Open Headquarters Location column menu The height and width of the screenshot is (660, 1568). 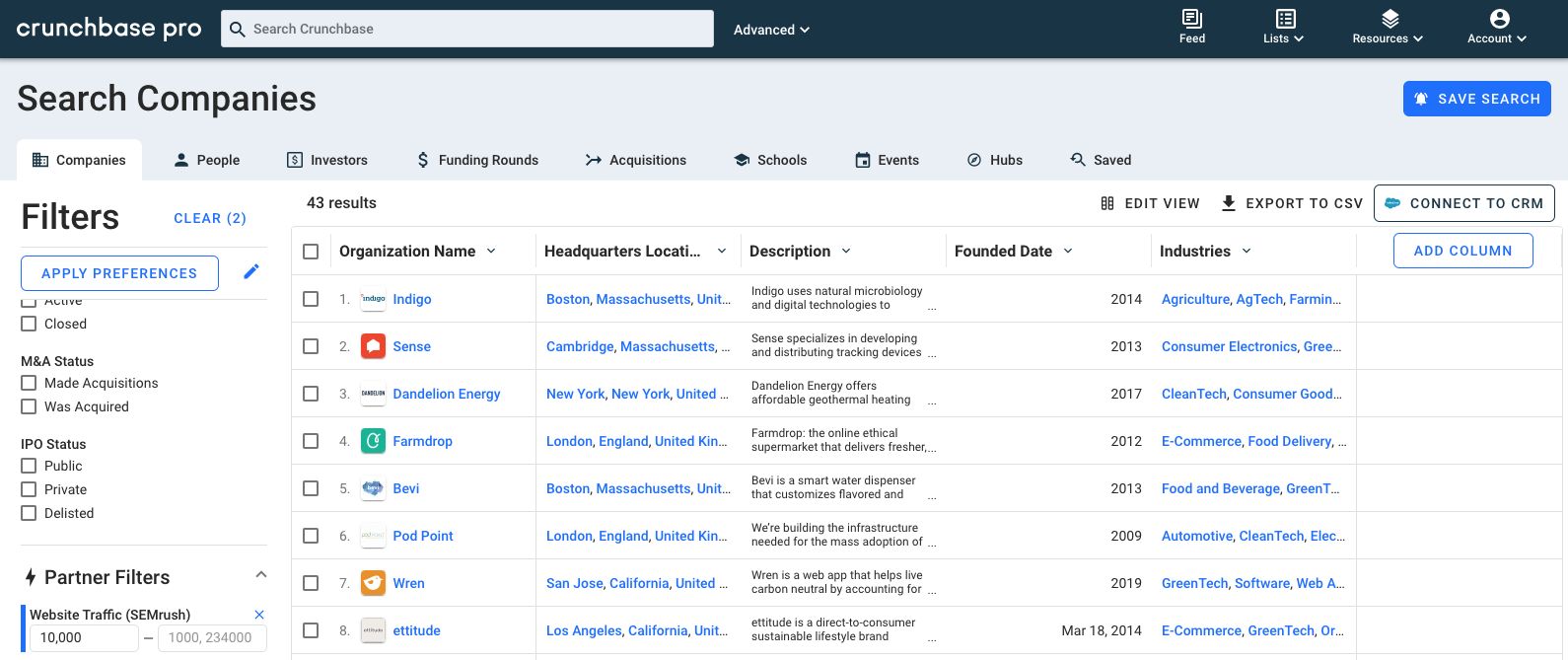722,251
